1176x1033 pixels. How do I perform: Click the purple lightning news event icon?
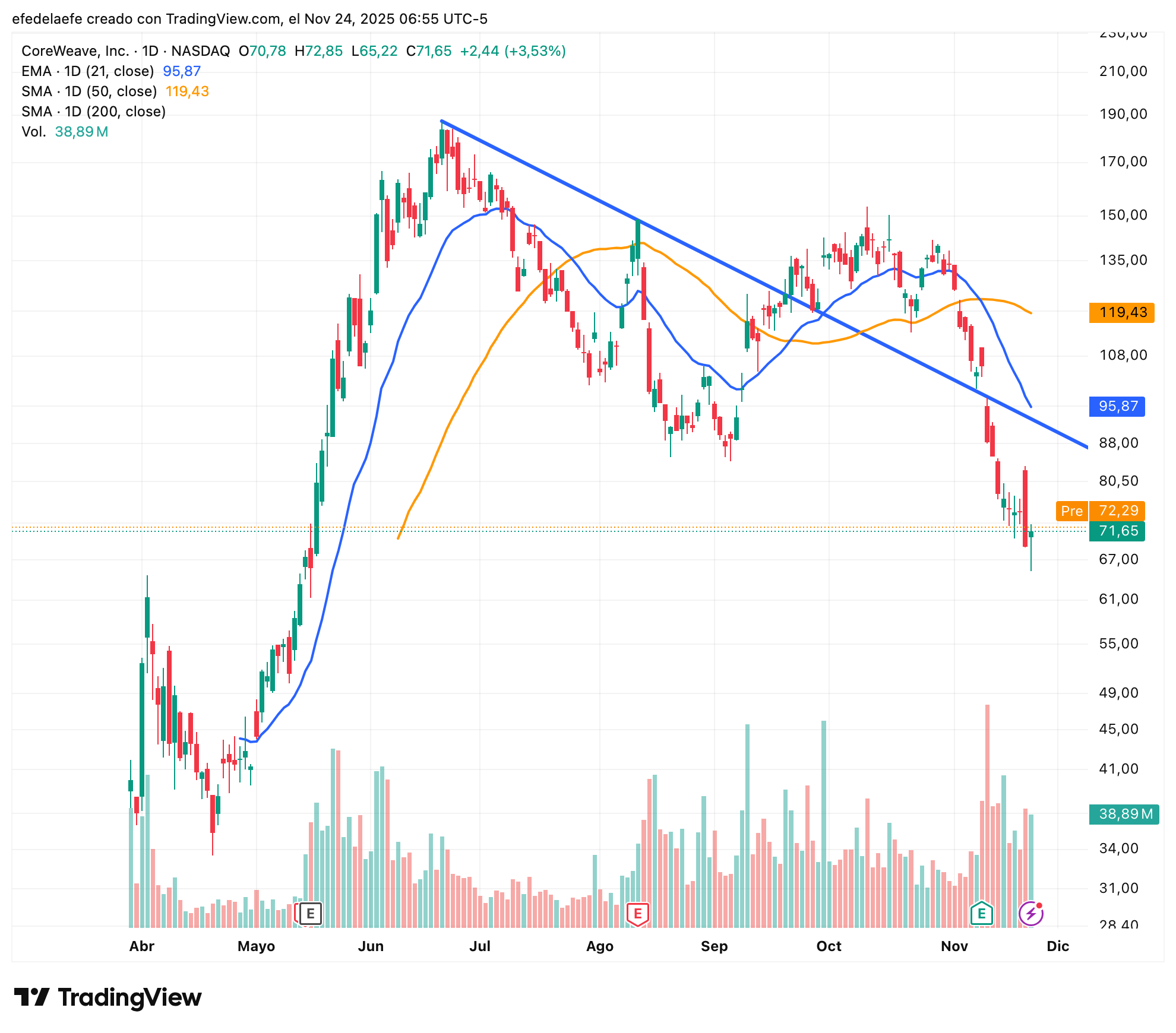pos(1030,914)
